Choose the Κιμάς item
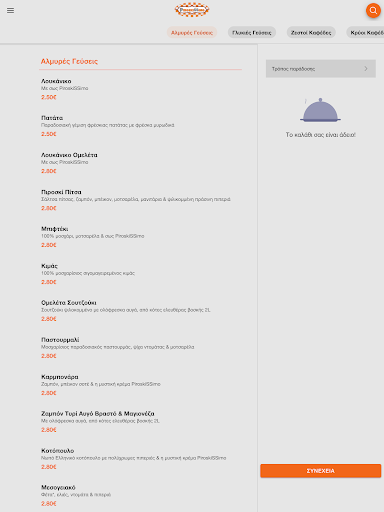This screenshot has width=384, height=512. point(140,274)
